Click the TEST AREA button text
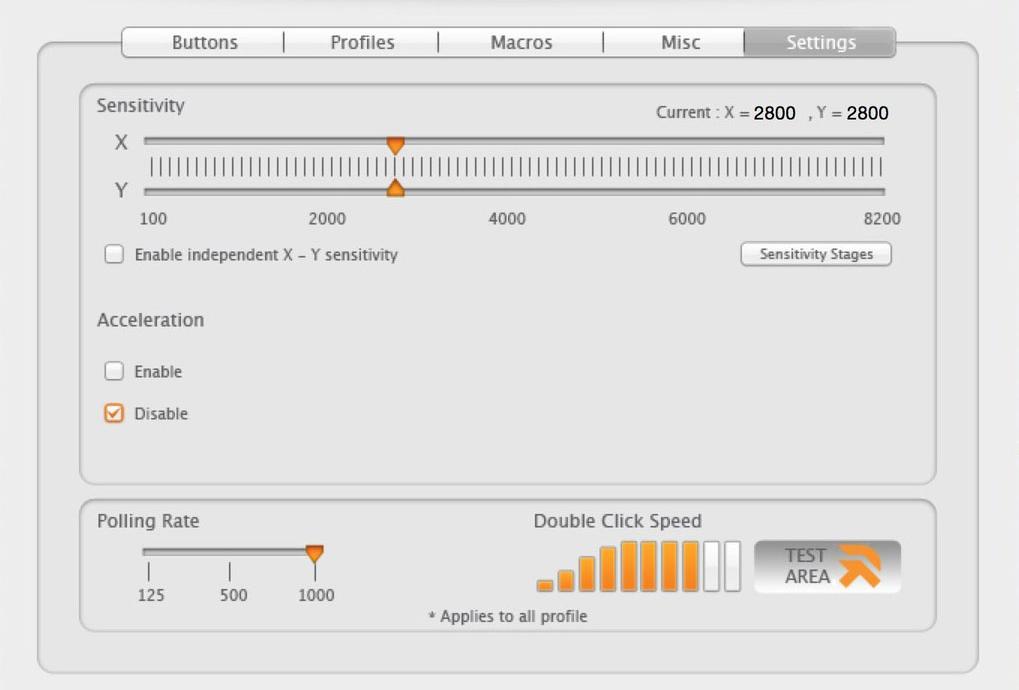 [806, 566]
